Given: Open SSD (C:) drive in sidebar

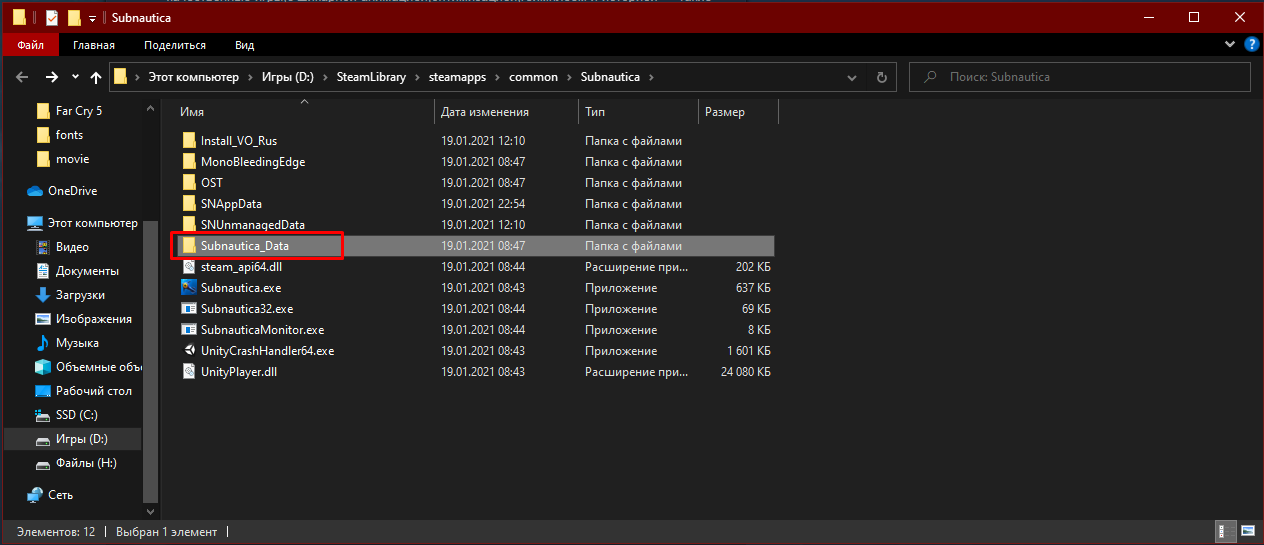Looking at the screenshot, I should tap(77, 415).
